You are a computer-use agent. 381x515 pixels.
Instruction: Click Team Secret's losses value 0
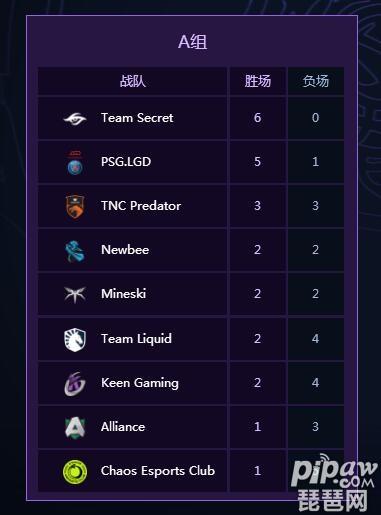click(315, 118)
